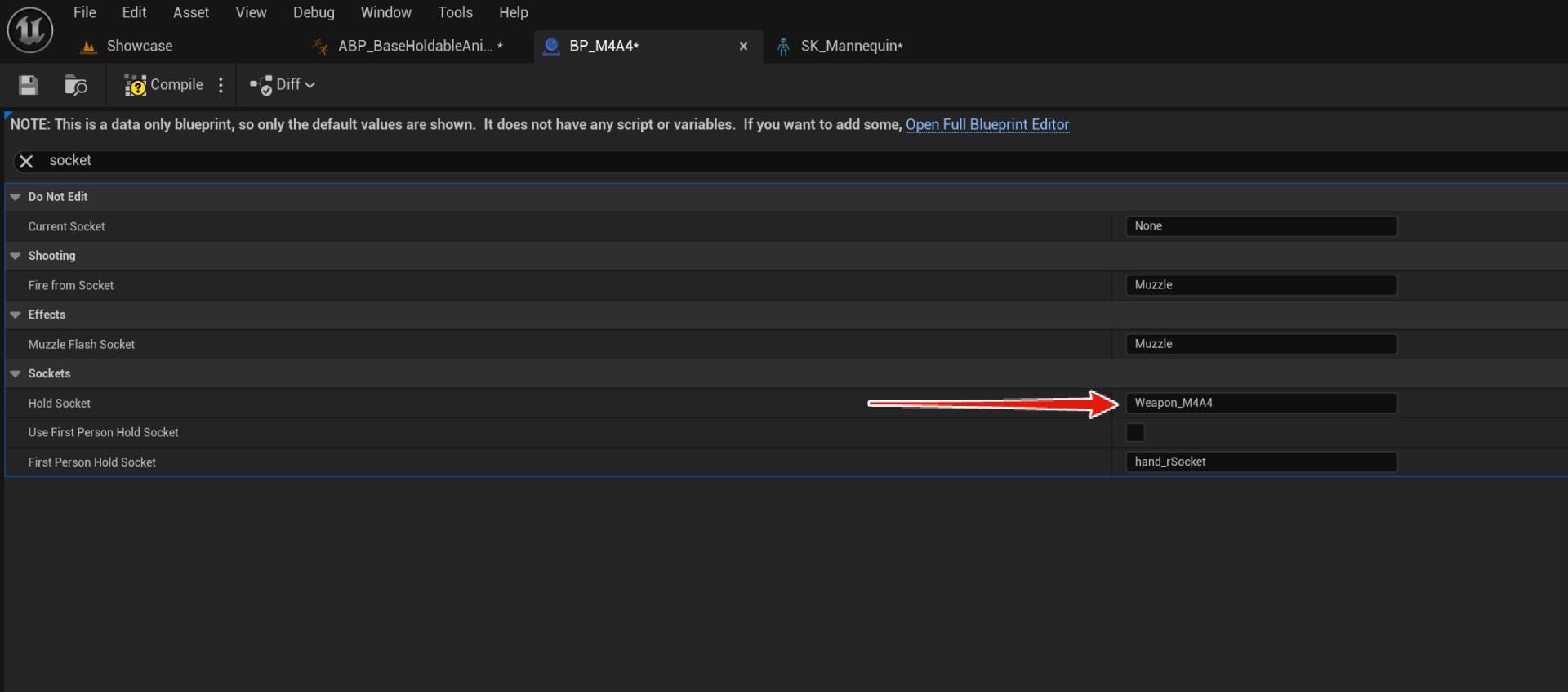Close the BP_M4A4 tab

[743, 47]
